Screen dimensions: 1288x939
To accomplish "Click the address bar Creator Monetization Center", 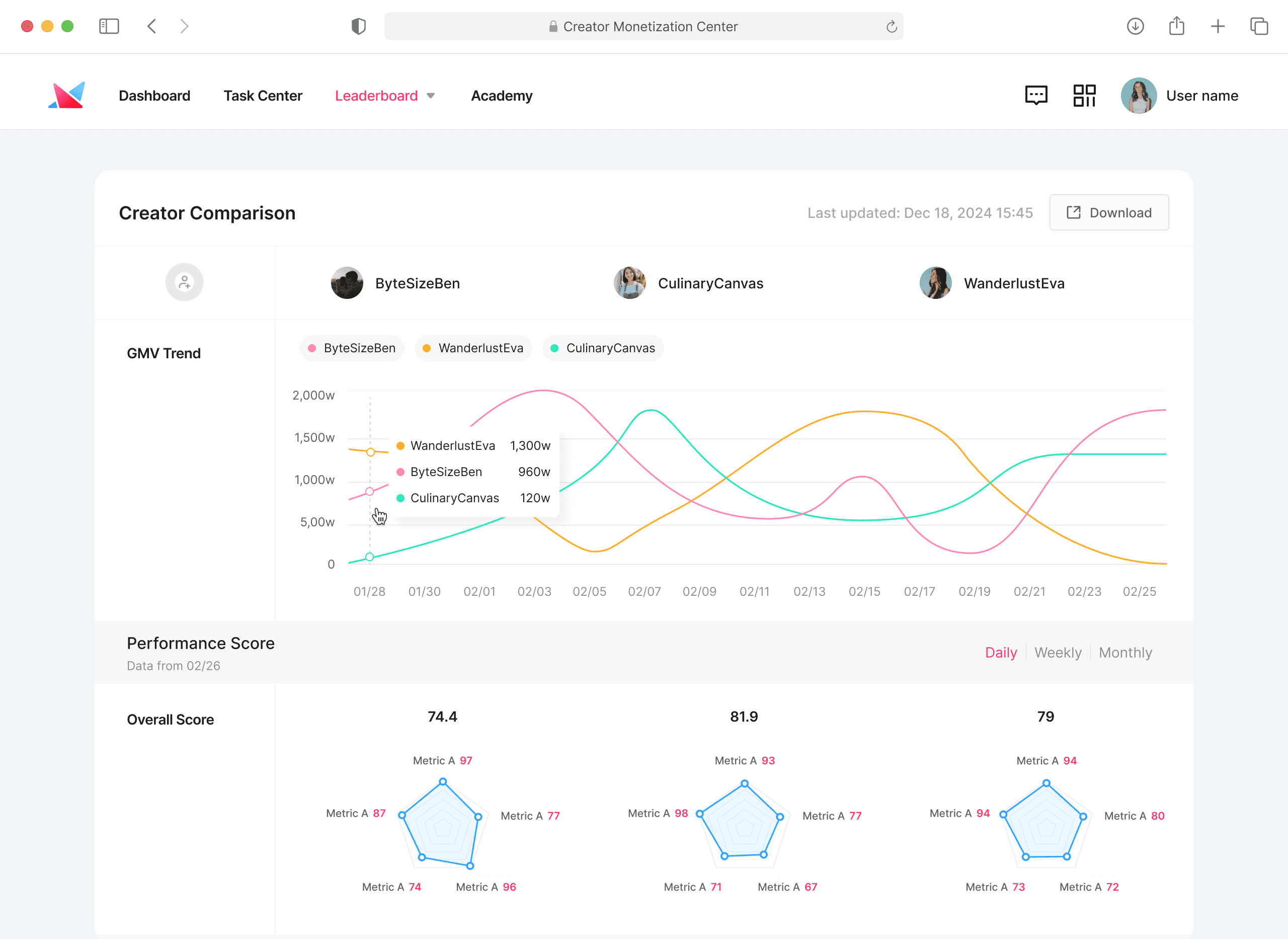I will (643, 26).
